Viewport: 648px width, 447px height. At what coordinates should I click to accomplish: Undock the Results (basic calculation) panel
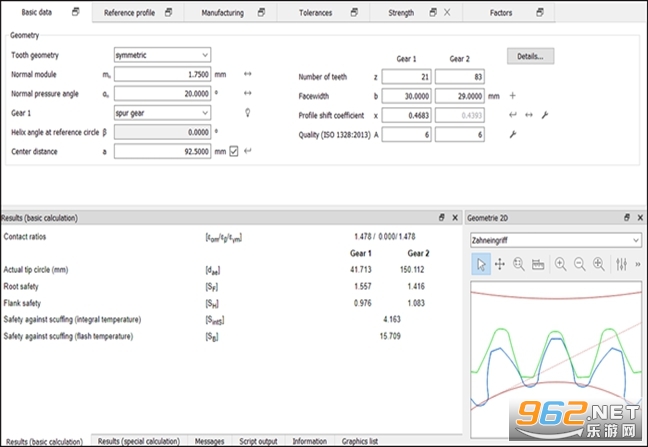(x=441, y=217)
